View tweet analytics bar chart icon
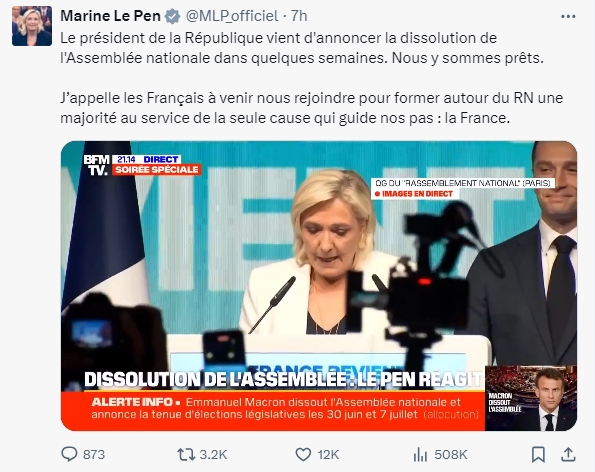 (420, 454)
